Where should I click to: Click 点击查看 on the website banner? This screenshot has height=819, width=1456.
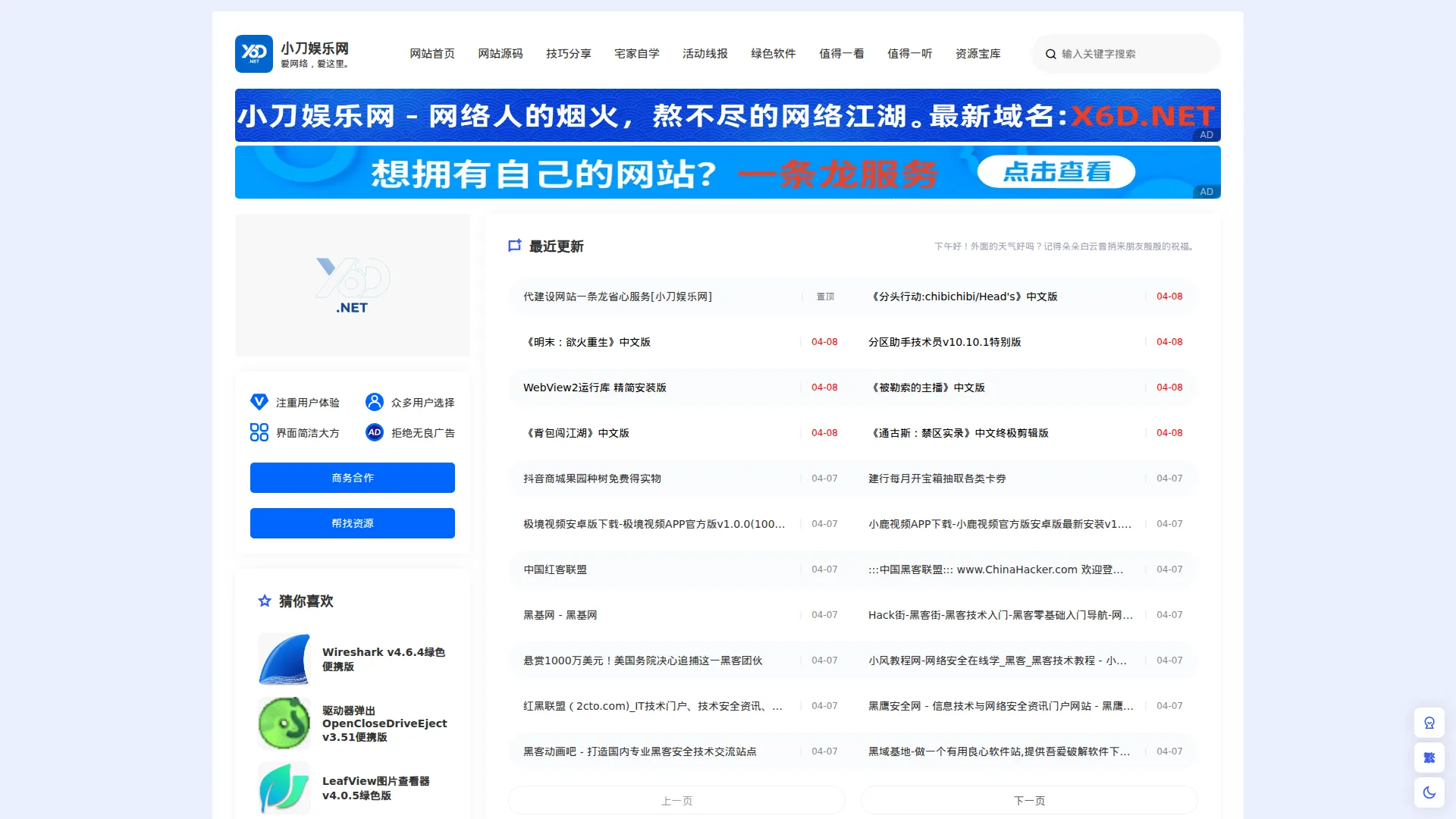pyautogui.click(x=1056, y=172)
